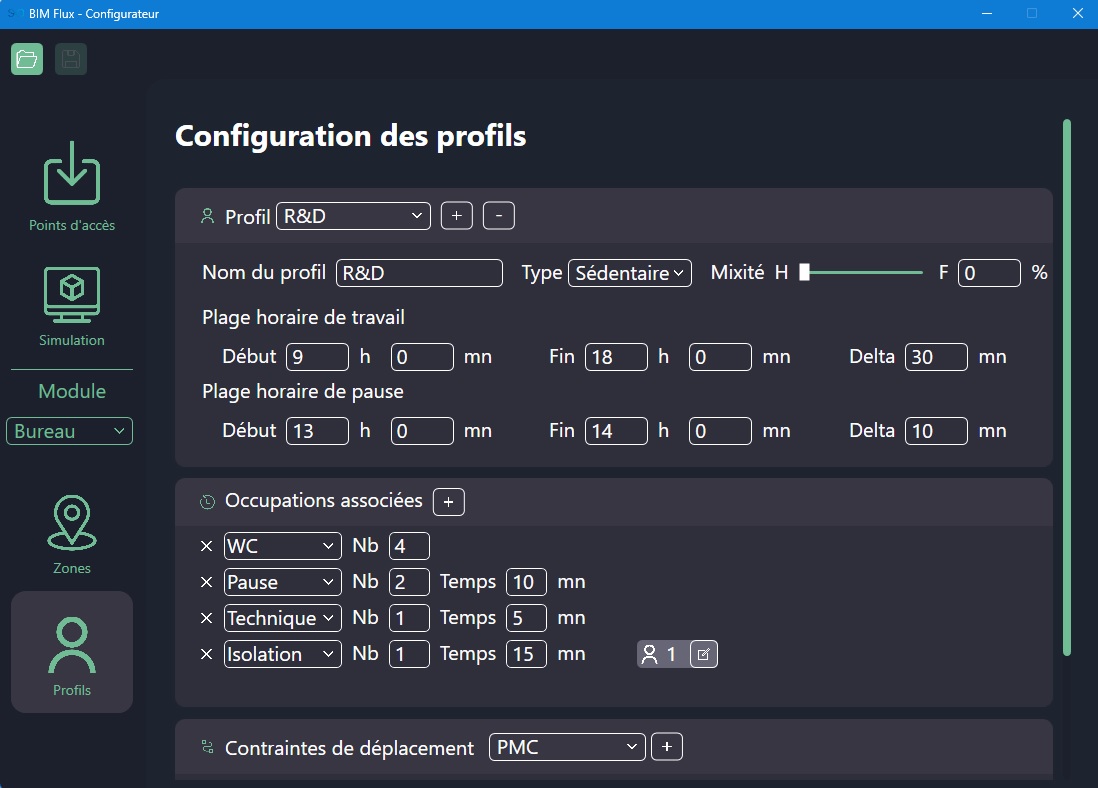Edit persons for the Isolation occupation
Screen dimensions: 1098x788
coord(703,654)
